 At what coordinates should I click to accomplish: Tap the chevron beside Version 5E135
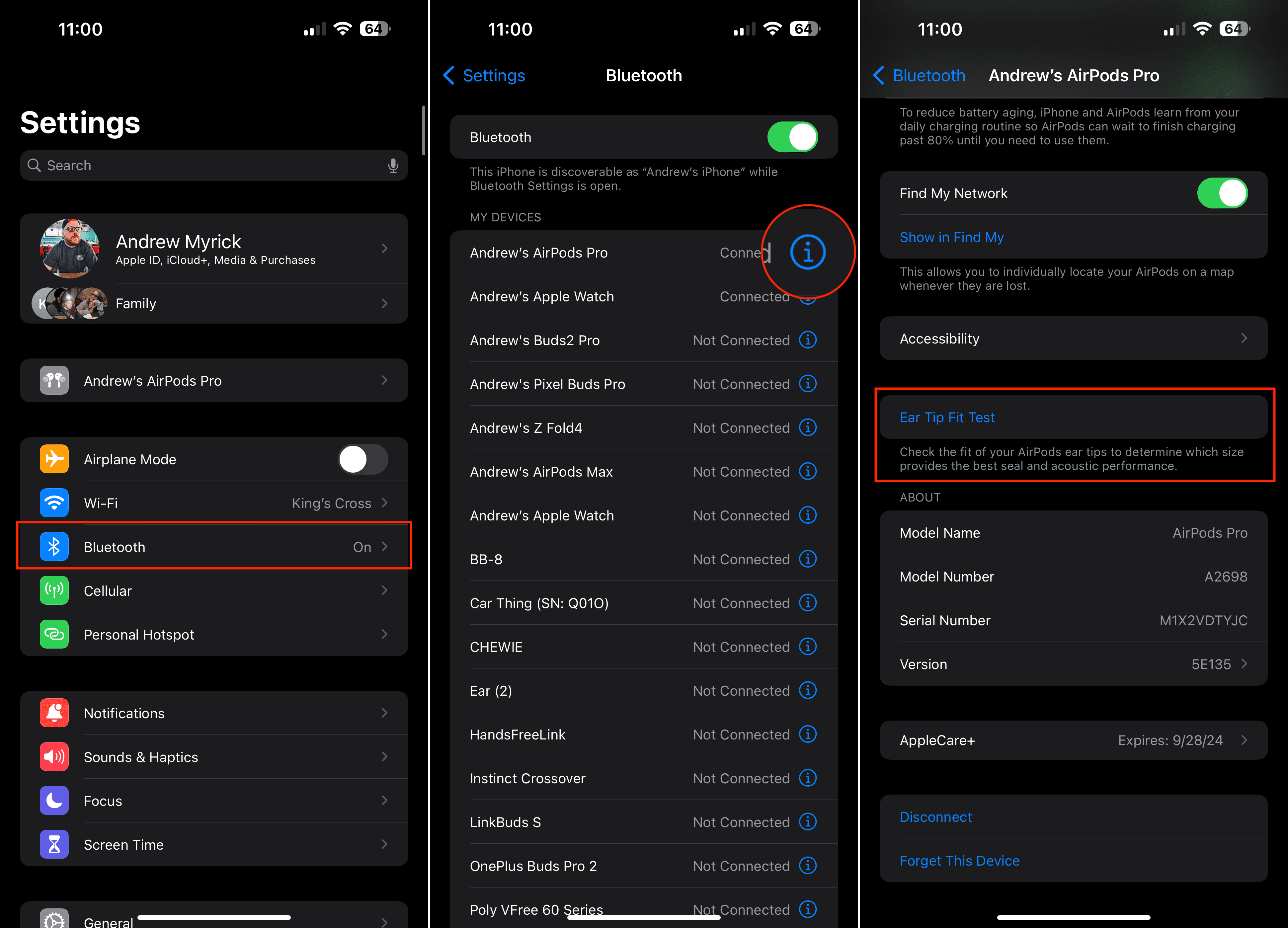(x=1244, y=664)
